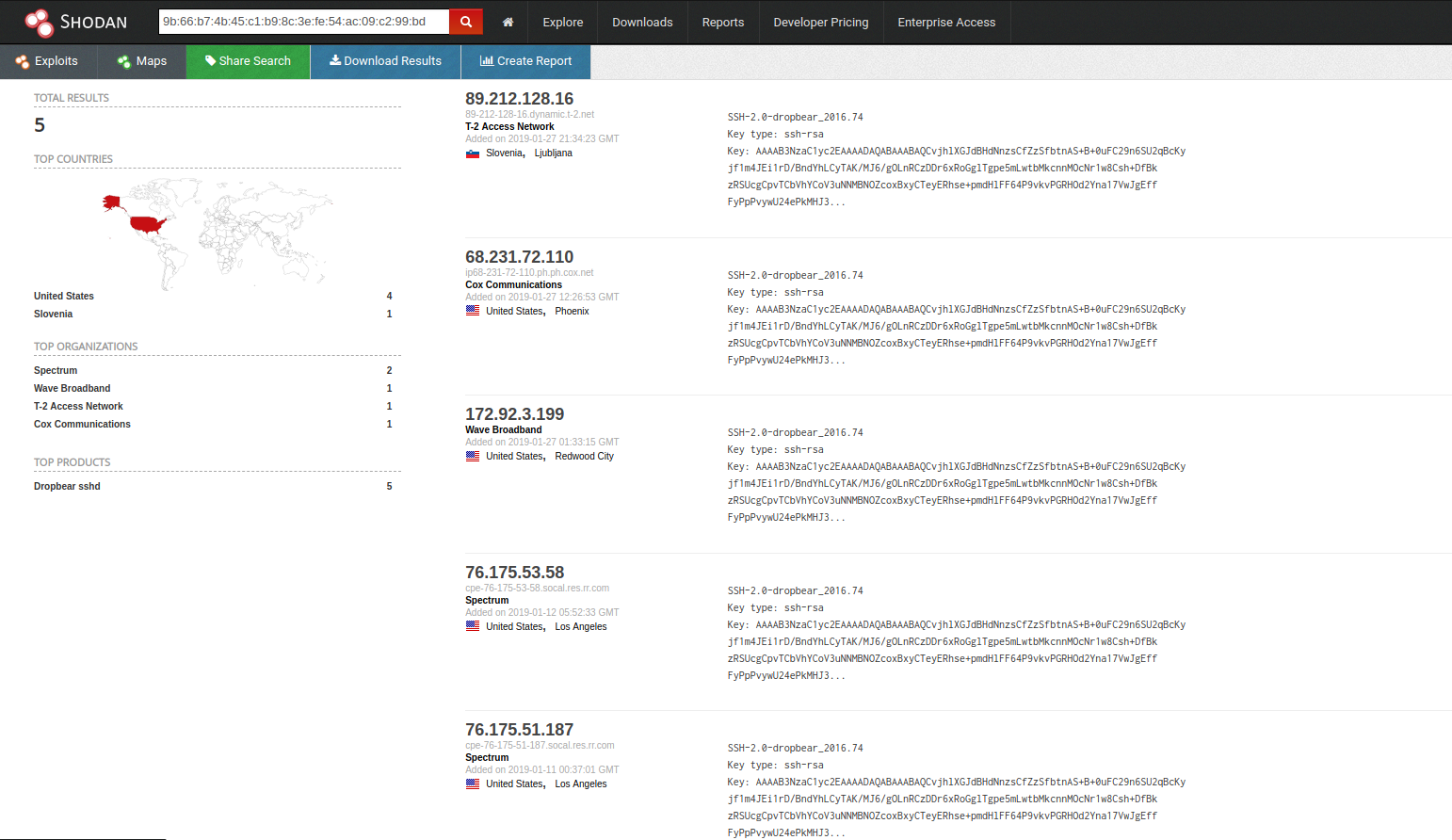Click the home icon beside the search bar
Viewport: 1452px width, 840px height.
[507, 22]
